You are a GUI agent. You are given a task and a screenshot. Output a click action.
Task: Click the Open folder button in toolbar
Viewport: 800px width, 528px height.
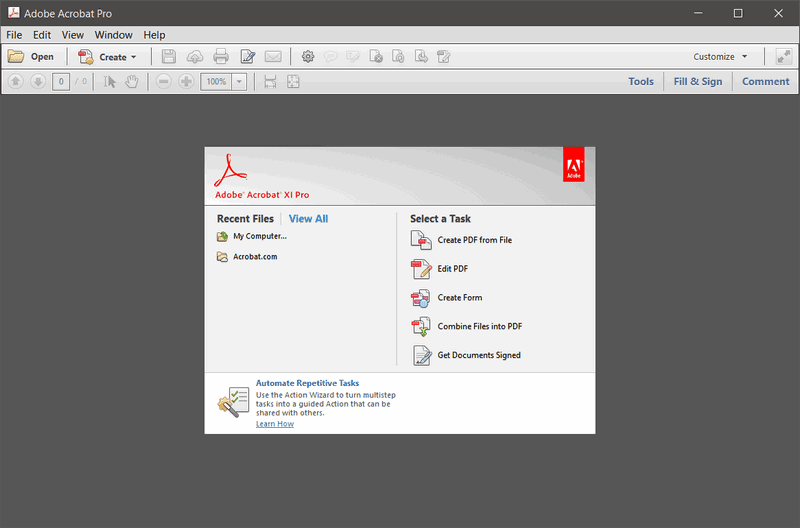[31, 57]
